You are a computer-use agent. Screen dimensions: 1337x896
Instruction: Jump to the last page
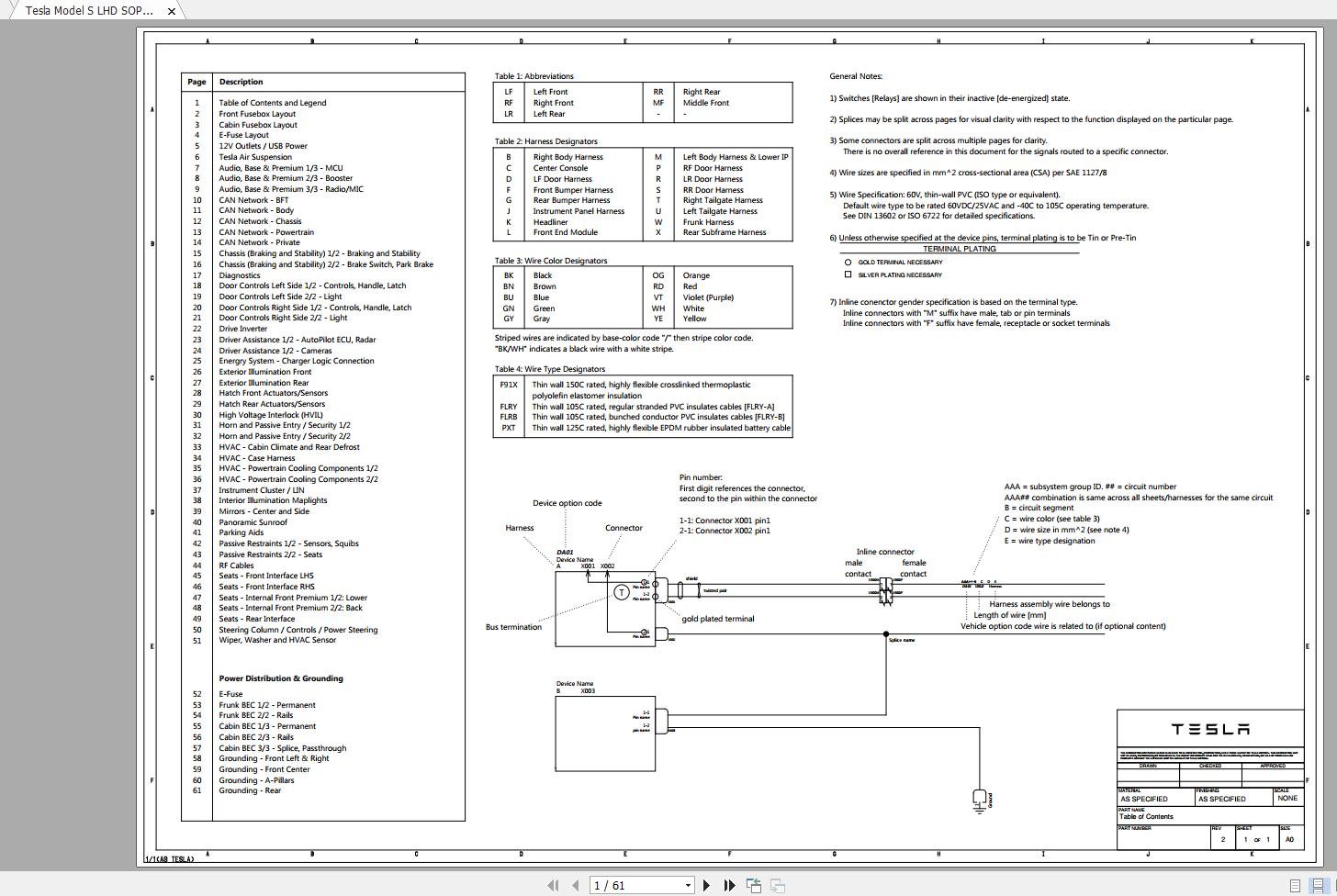click(729, 885)
